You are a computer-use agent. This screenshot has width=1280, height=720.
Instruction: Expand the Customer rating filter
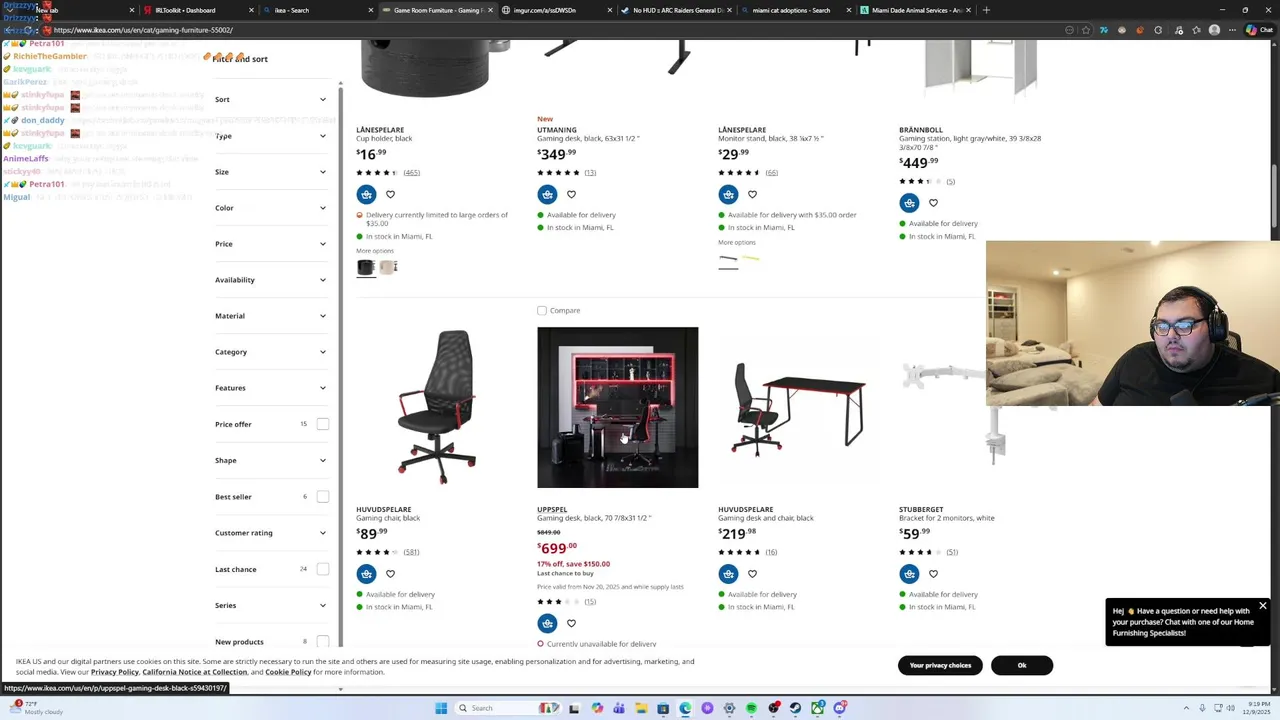pyautogui.click(x=271, y=533)
